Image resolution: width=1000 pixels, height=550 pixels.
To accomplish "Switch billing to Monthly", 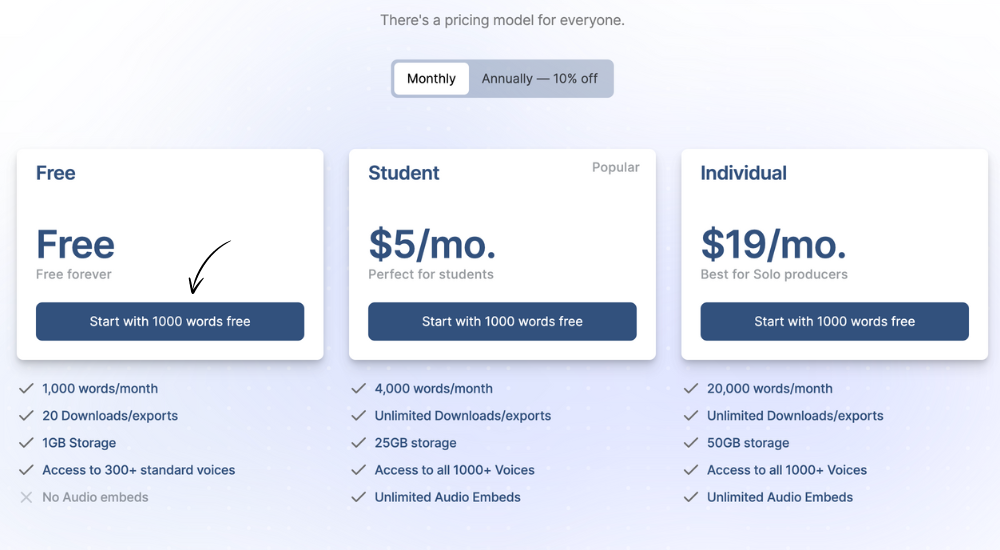I will click(431, 78).
